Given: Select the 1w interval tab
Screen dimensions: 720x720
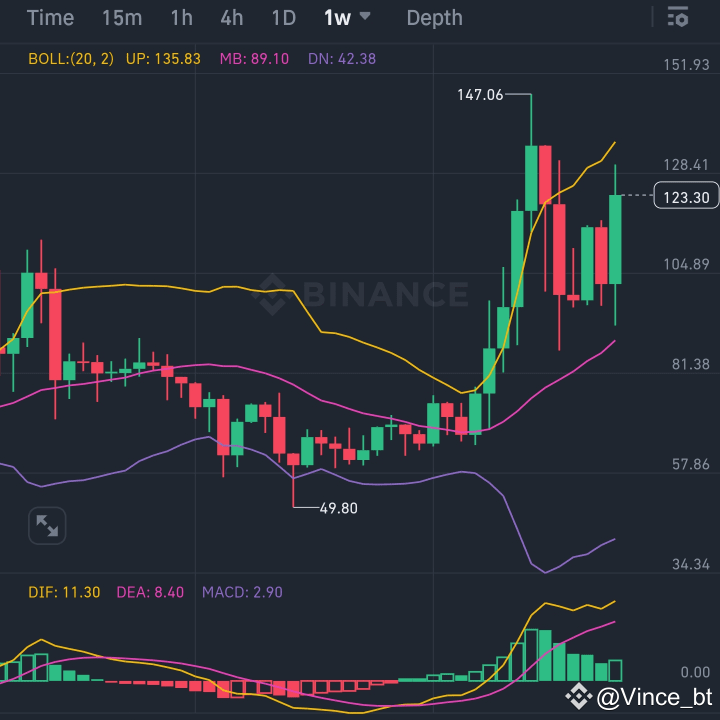Looking at the screenshot, I should pyautogui.click(x=338, y=18).
